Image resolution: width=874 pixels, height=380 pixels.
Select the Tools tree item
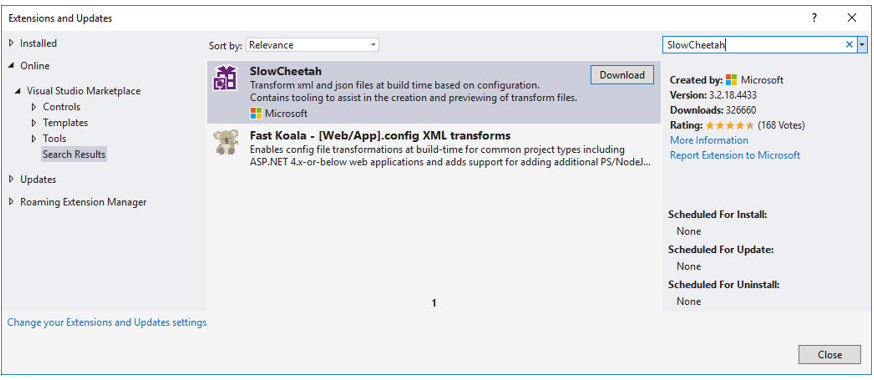54,138
